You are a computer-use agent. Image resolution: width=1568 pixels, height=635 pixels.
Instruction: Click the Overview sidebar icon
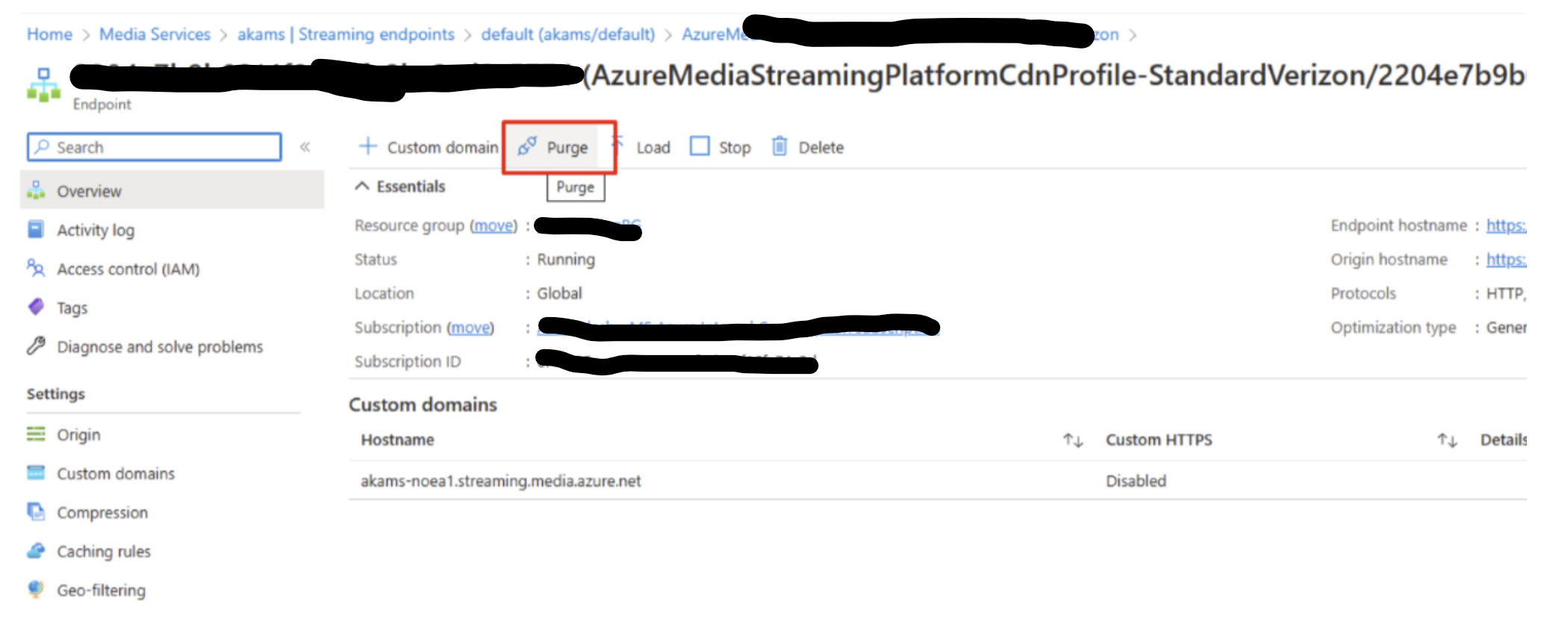point(36,190)
